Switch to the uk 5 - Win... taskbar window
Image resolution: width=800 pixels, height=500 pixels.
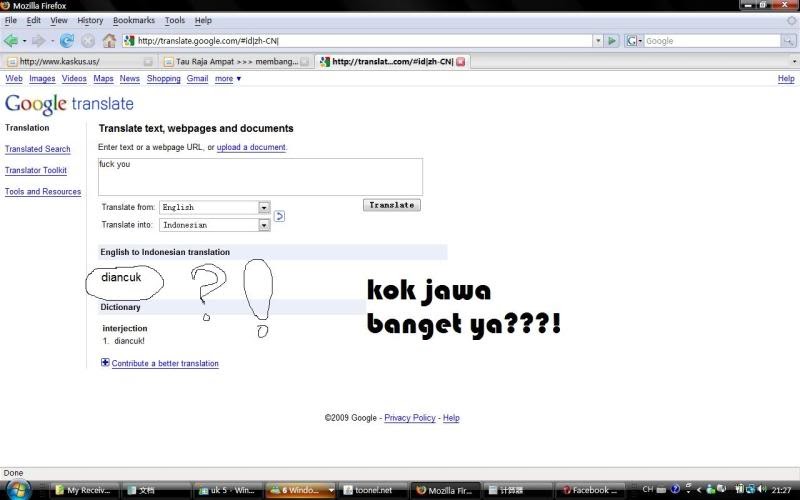229,490
